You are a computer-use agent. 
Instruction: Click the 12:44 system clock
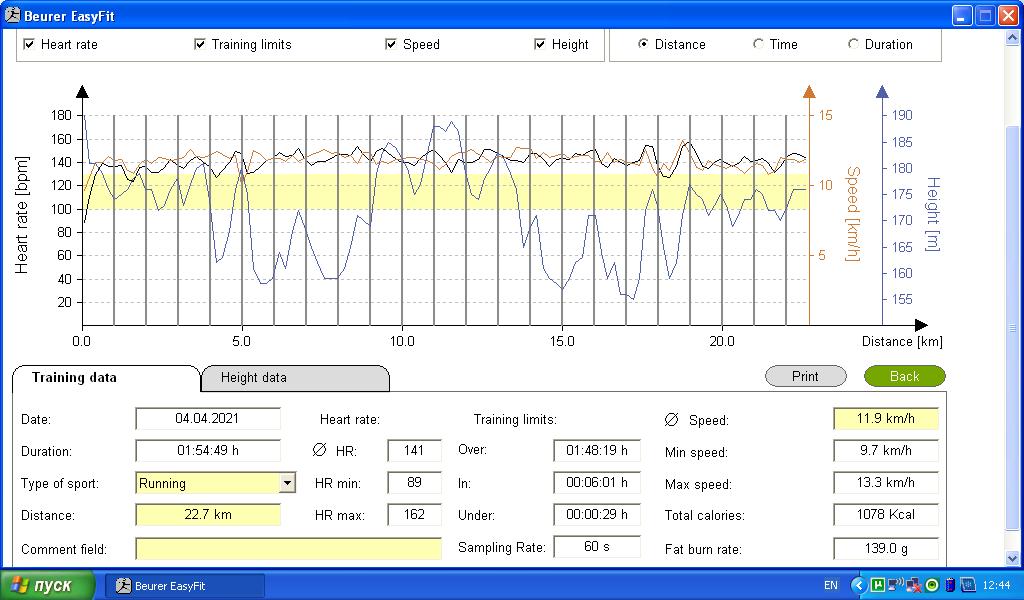pos(996,586)
